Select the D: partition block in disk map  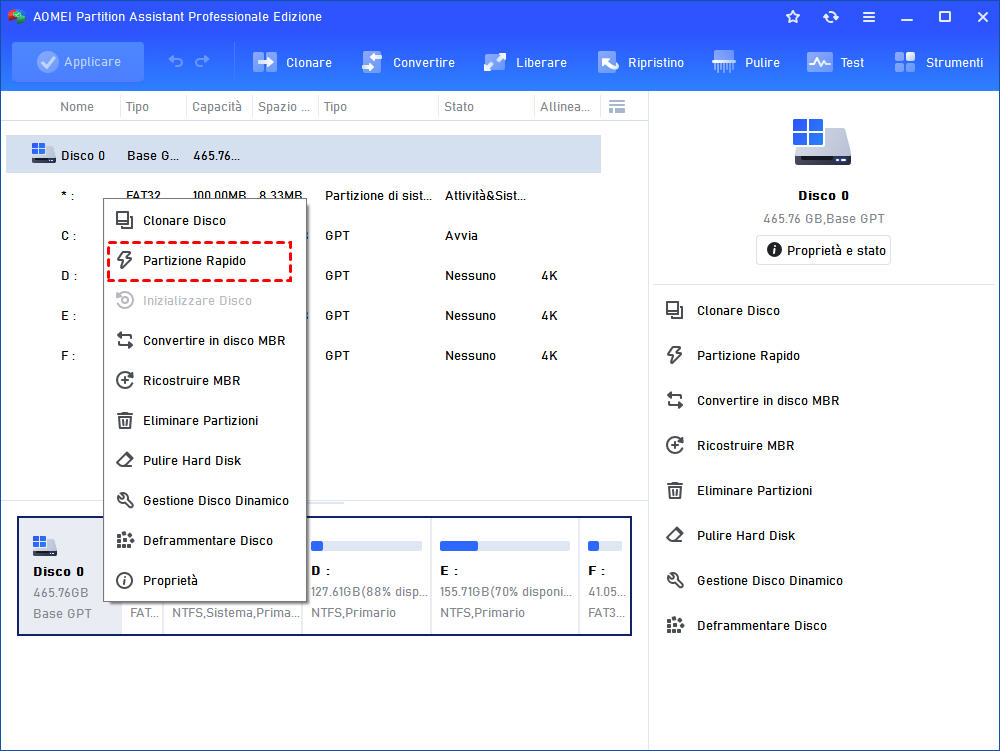367,576
